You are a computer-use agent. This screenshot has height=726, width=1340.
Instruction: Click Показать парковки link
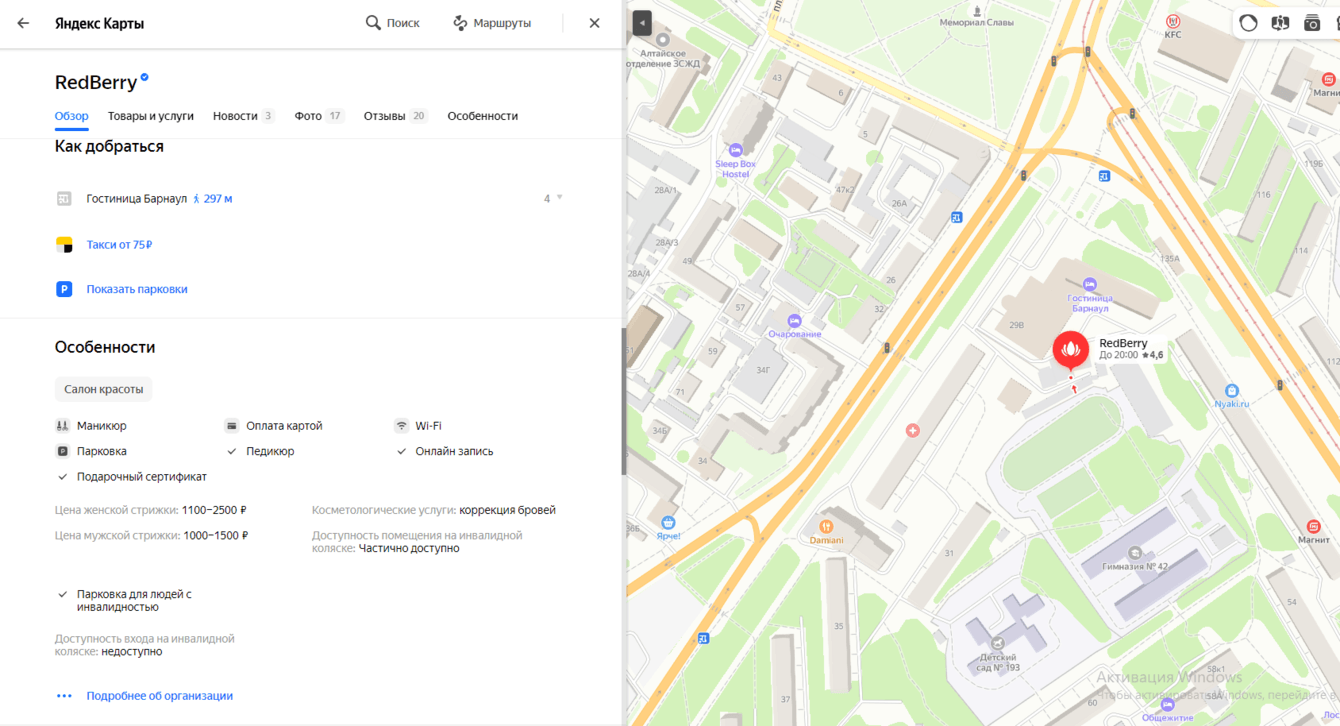(x=137, y=289)
